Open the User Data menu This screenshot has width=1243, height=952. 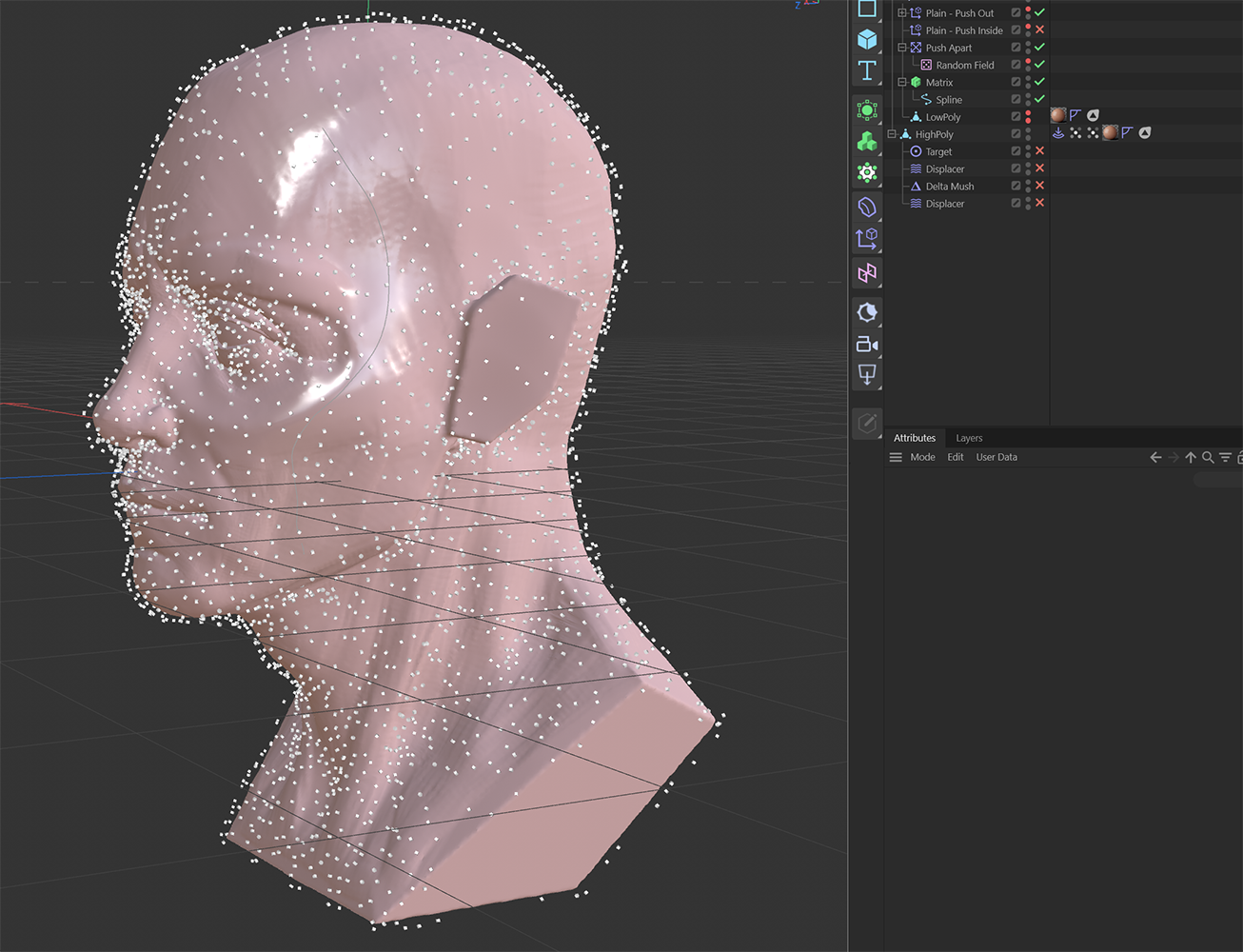996,457
